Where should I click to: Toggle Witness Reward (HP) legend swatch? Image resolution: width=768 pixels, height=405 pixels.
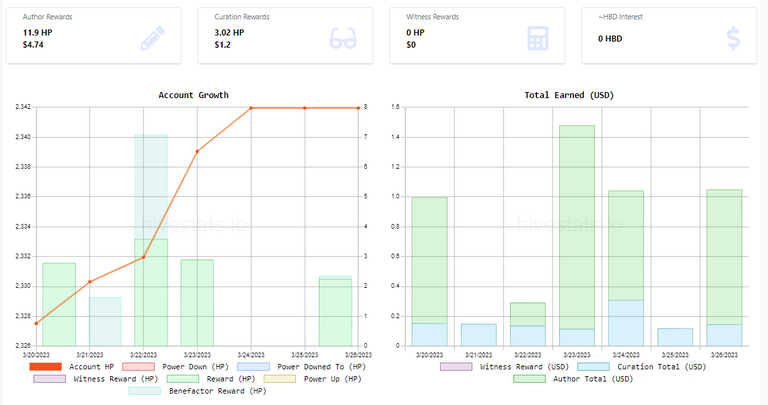[x=49, y=379]
